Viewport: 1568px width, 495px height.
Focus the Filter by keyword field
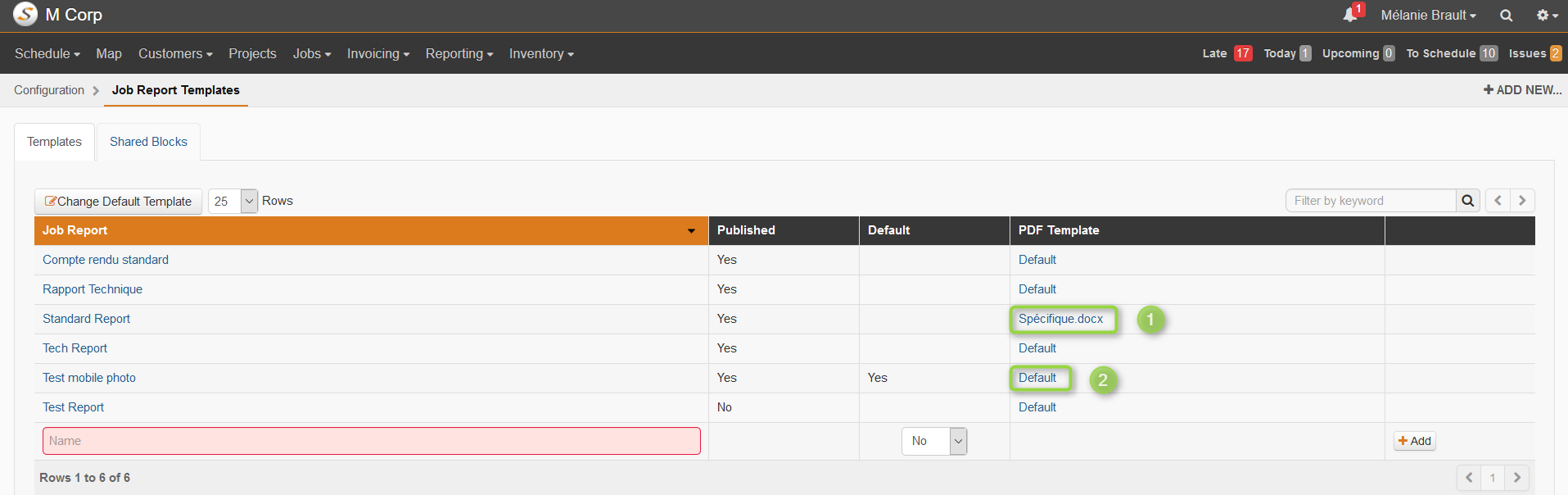(1371, 201)
